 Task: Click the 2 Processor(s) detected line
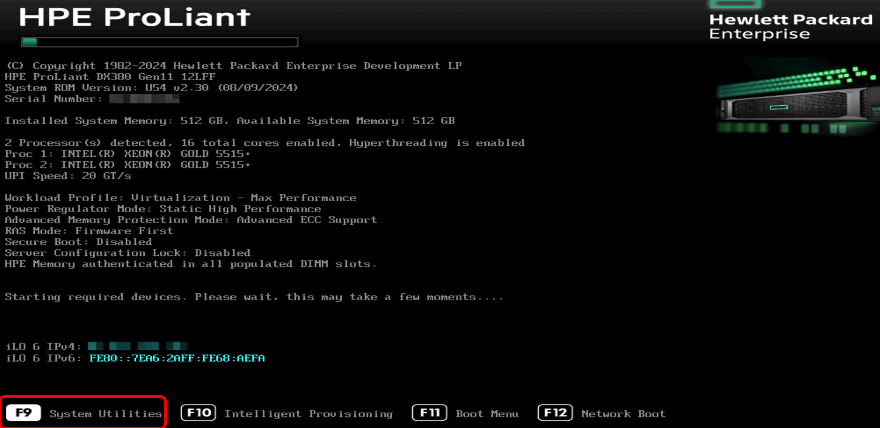264,143
